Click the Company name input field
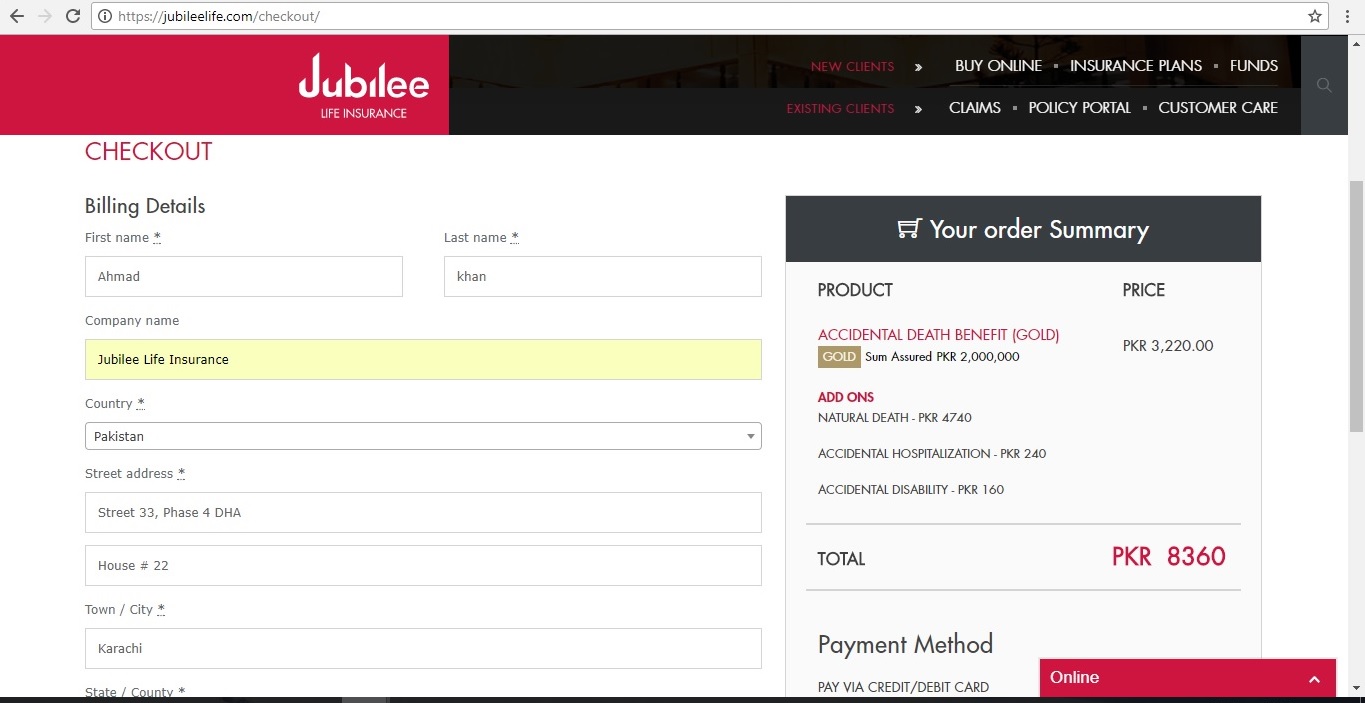 (423, 360)
